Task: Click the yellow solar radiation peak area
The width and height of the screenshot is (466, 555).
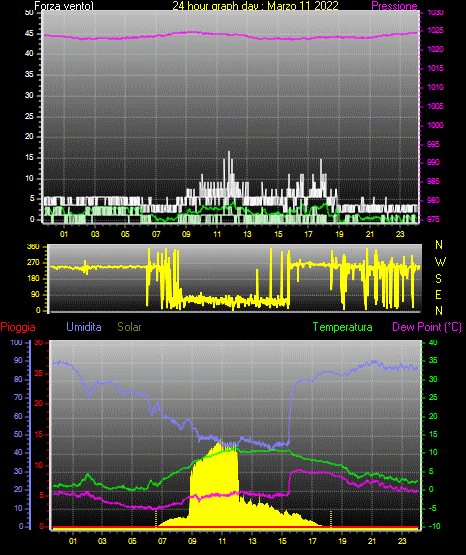Action: coord(214,488)
